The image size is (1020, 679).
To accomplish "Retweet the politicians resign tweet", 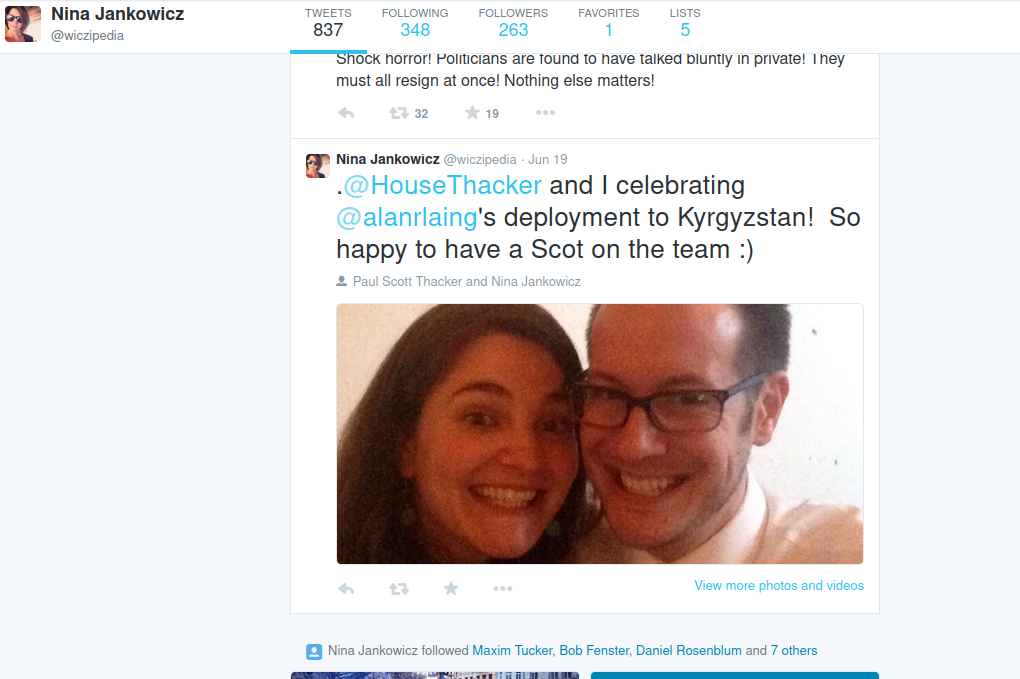I will tap(399, 113).
